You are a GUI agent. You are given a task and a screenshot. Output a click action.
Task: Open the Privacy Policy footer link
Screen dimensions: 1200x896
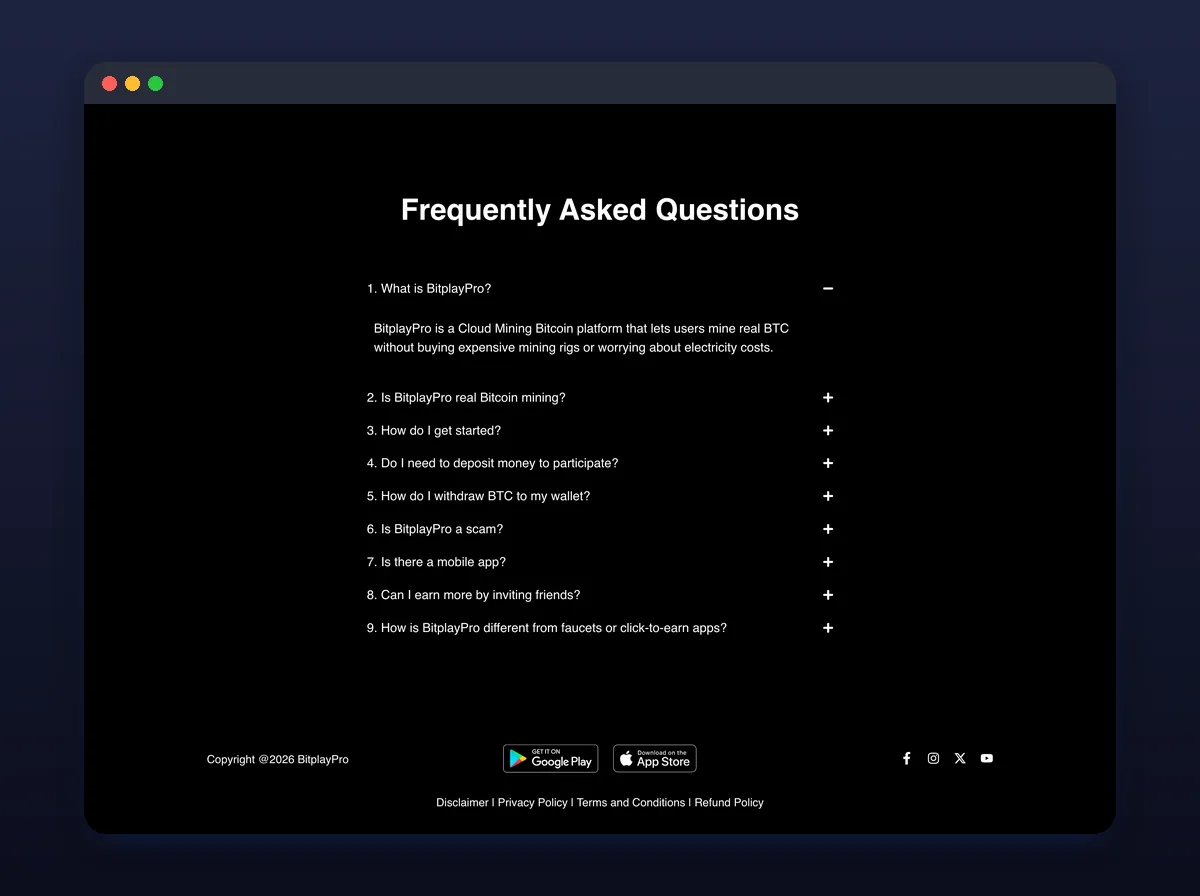tap(533, 803)
